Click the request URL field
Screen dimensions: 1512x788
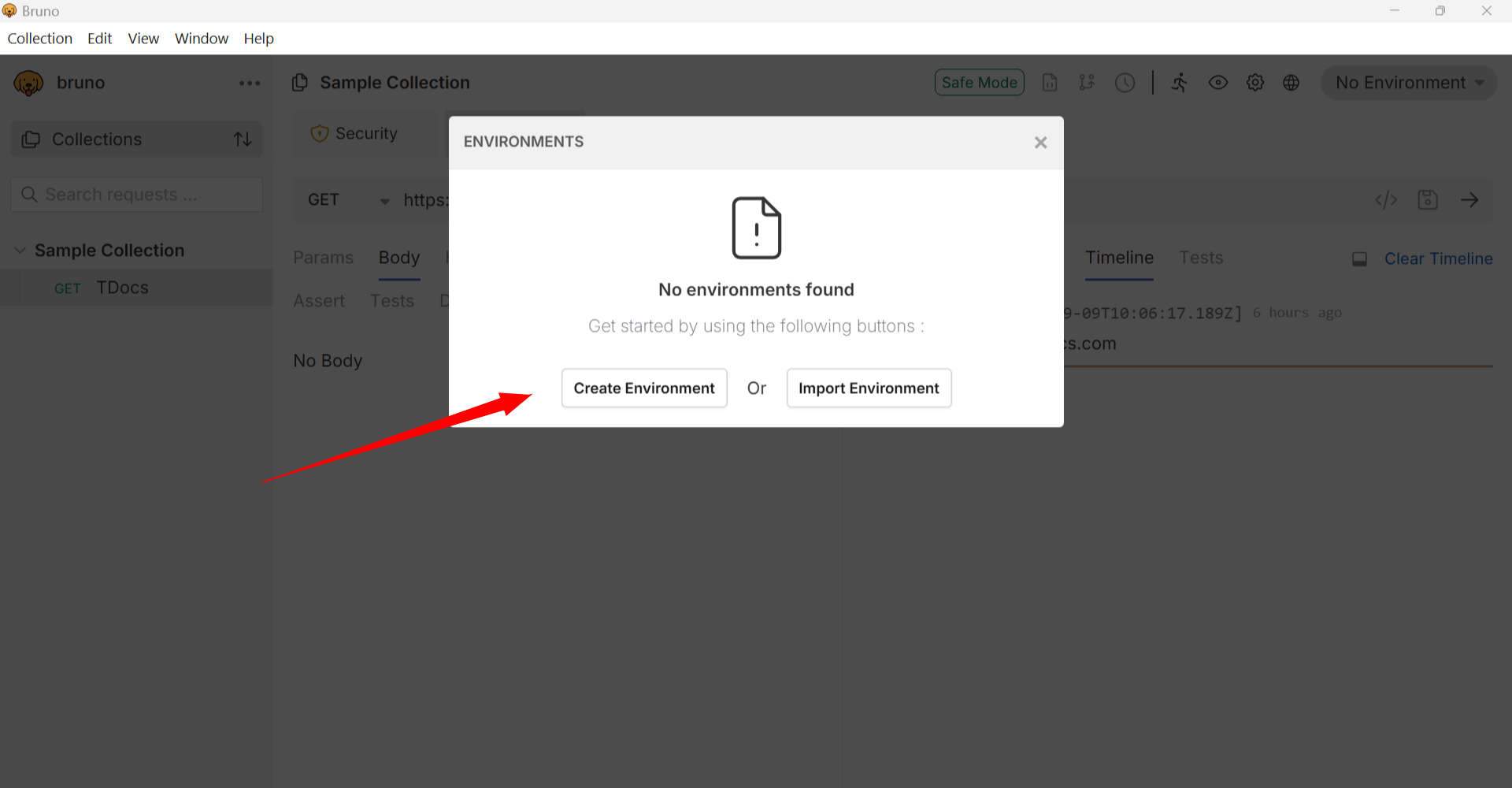tap(426, 200)
